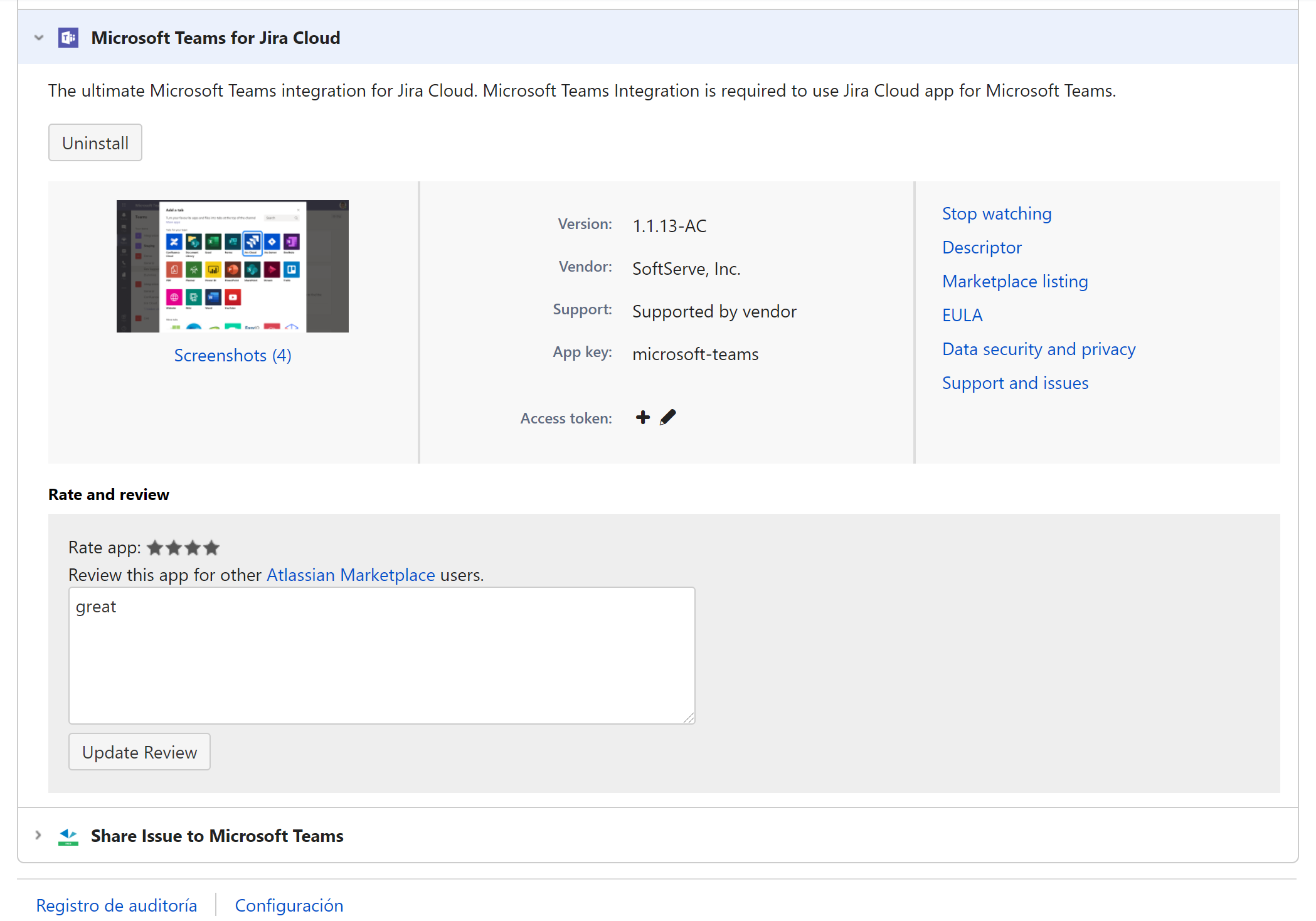This screenshot has width=1316, height=921.
Task: Select the third rating star
Action: 193,548
